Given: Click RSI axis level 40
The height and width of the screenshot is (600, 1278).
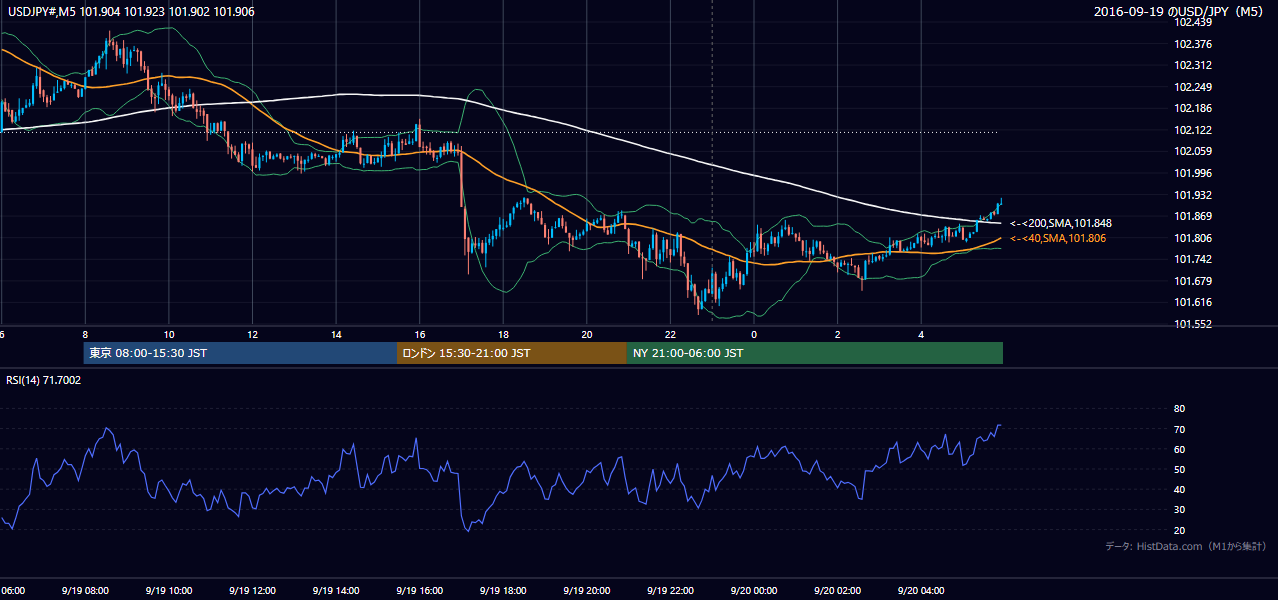Looking at the screenshot, I should [1180, 489].
